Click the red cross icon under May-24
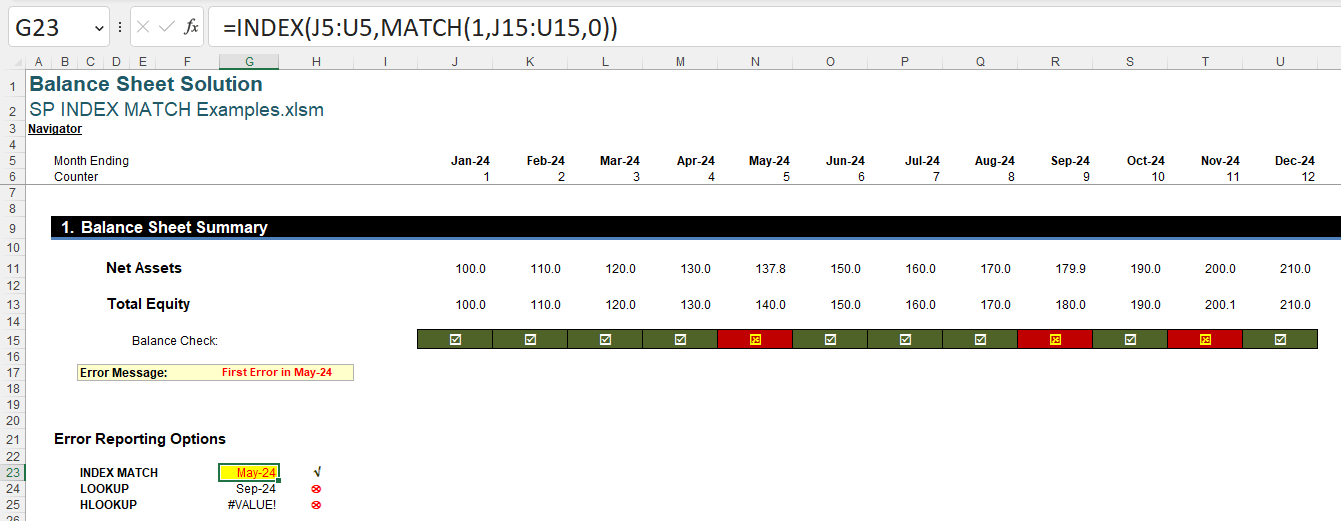The height and width of the screenshot is (521, 1341). coord(755,340)
